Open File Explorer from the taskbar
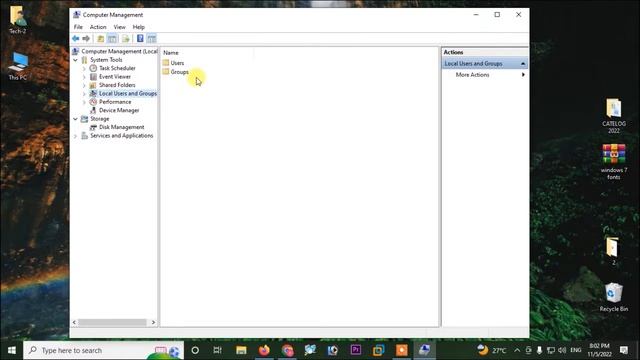 (241, 350)
